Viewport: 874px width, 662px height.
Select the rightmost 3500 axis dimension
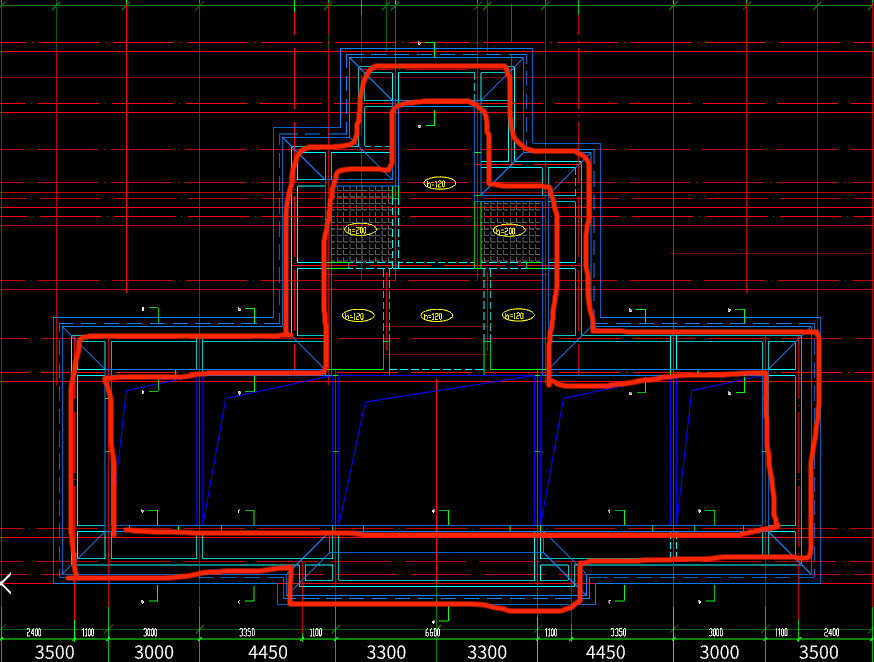pos(819,652)
